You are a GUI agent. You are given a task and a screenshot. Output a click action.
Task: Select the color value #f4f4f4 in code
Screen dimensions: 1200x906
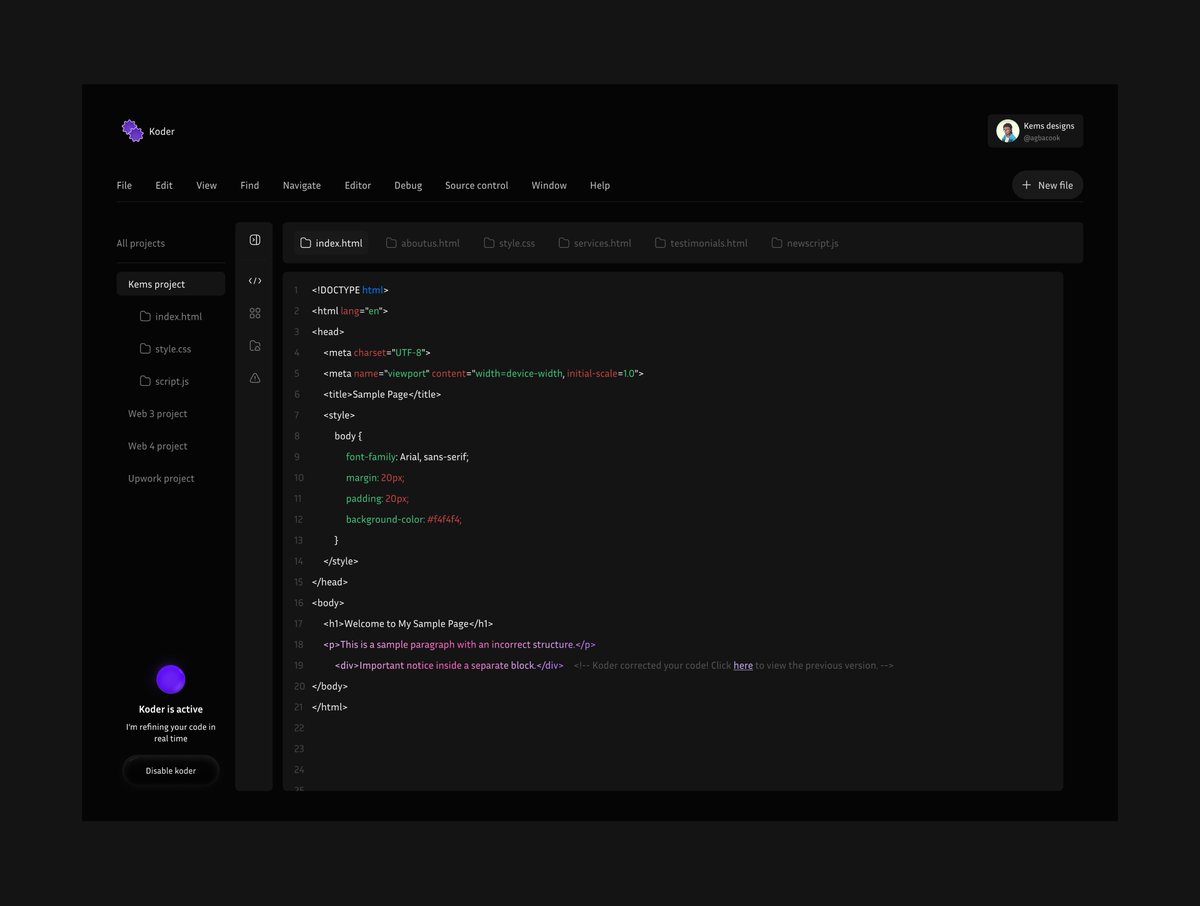coord(443,519)
